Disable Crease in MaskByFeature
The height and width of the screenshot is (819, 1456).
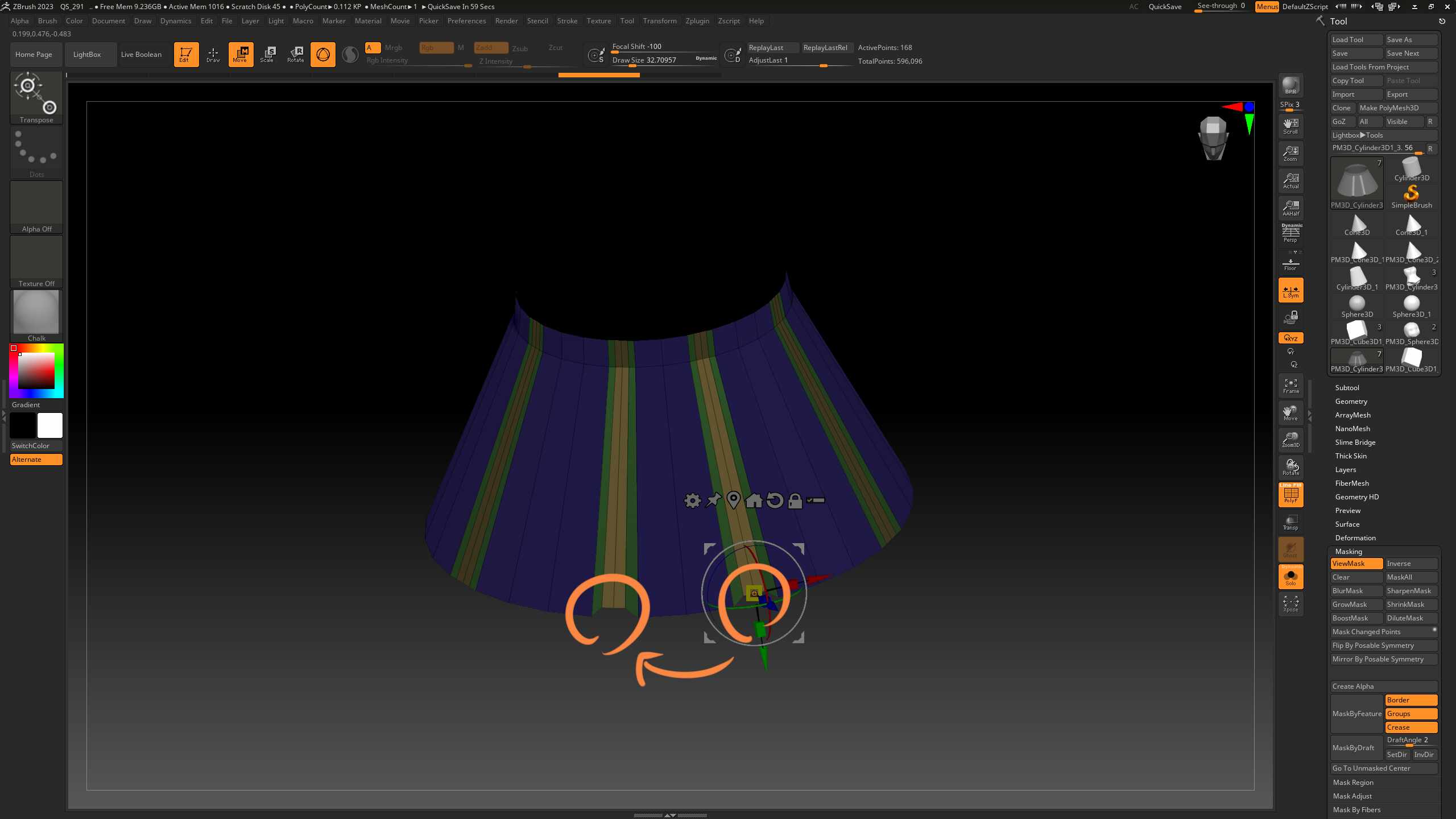click(x=1411, y=727)
